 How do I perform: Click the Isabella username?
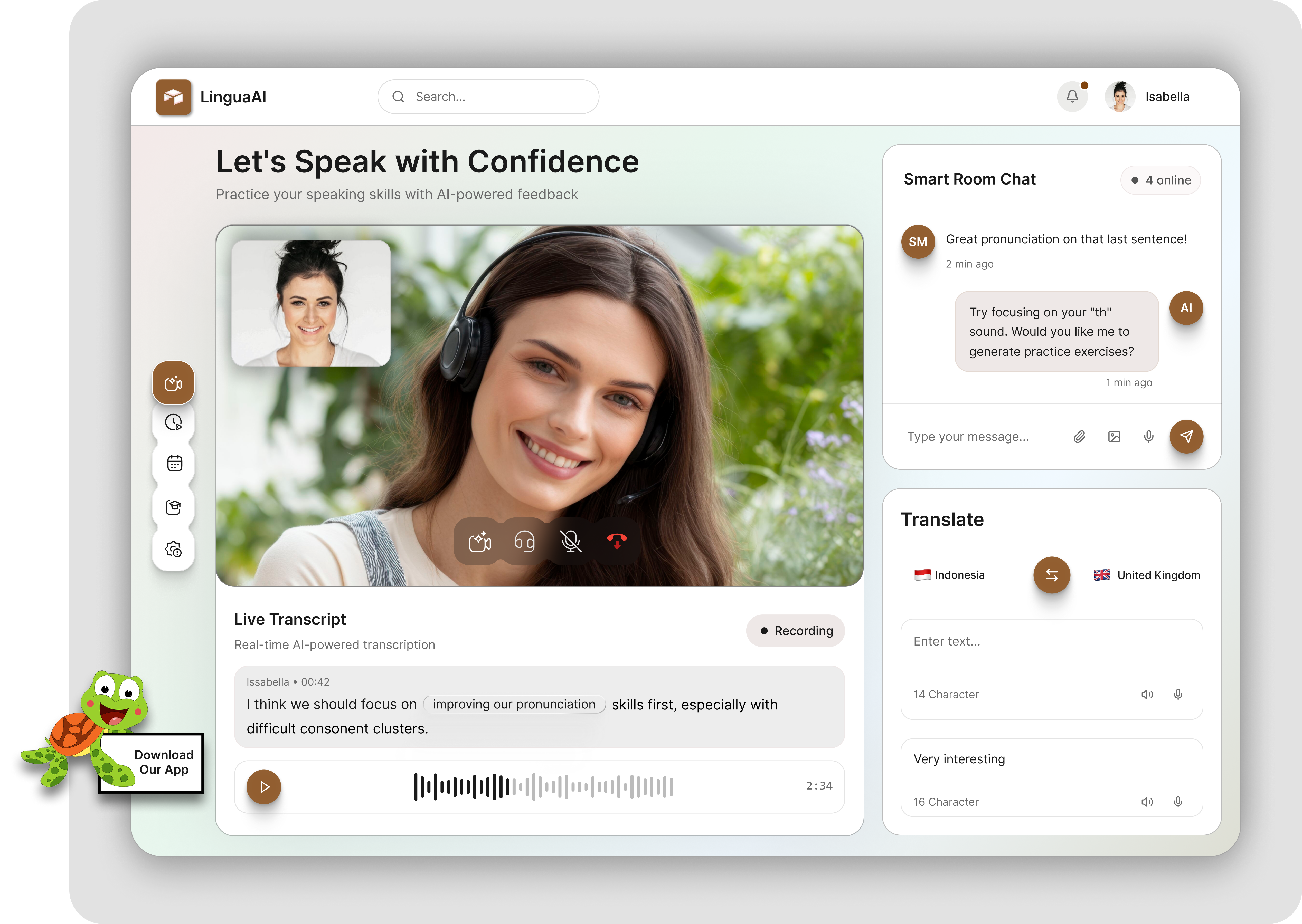point(1167,97)
